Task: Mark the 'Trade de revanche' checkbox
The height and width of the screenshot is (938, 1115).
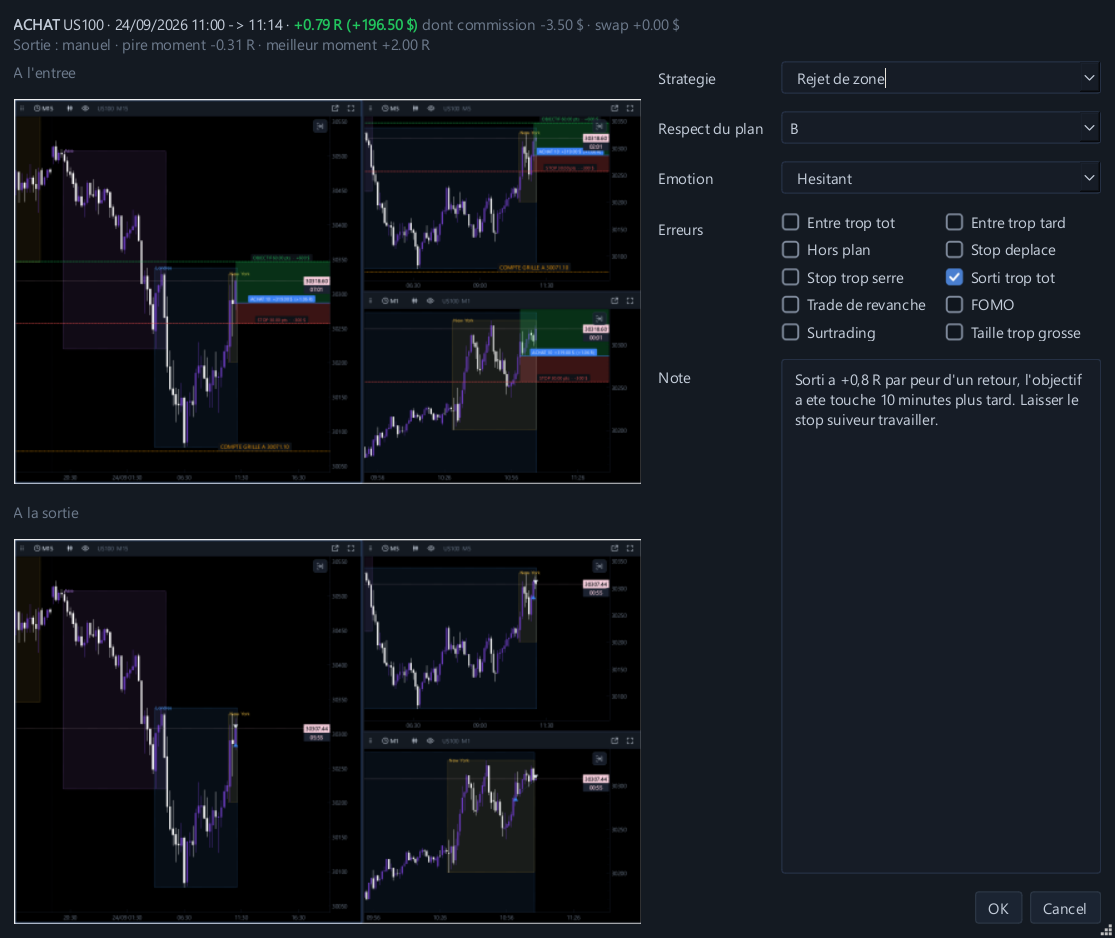Action: (791, 304)
